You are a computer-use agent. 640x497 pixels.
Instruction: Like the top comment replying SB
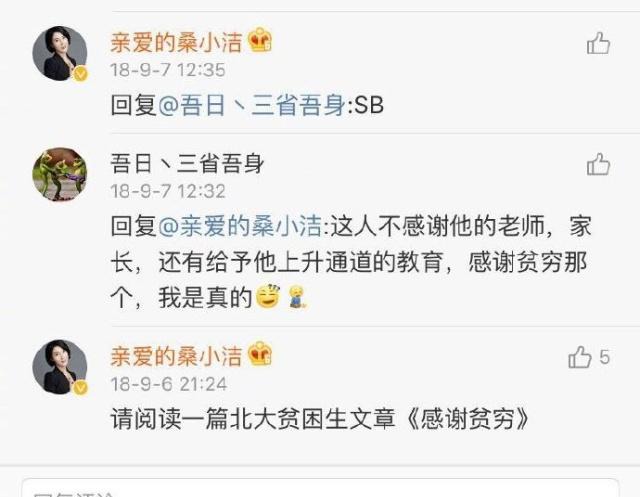pyautogui.click(x=598, y=43)
